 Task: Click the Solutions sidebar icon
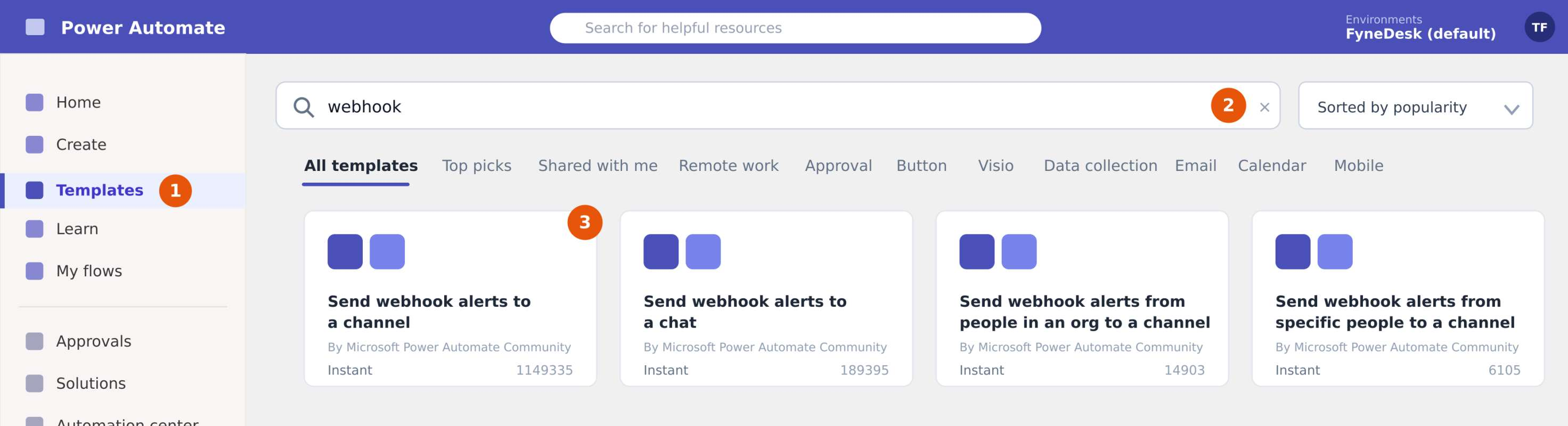35,383
